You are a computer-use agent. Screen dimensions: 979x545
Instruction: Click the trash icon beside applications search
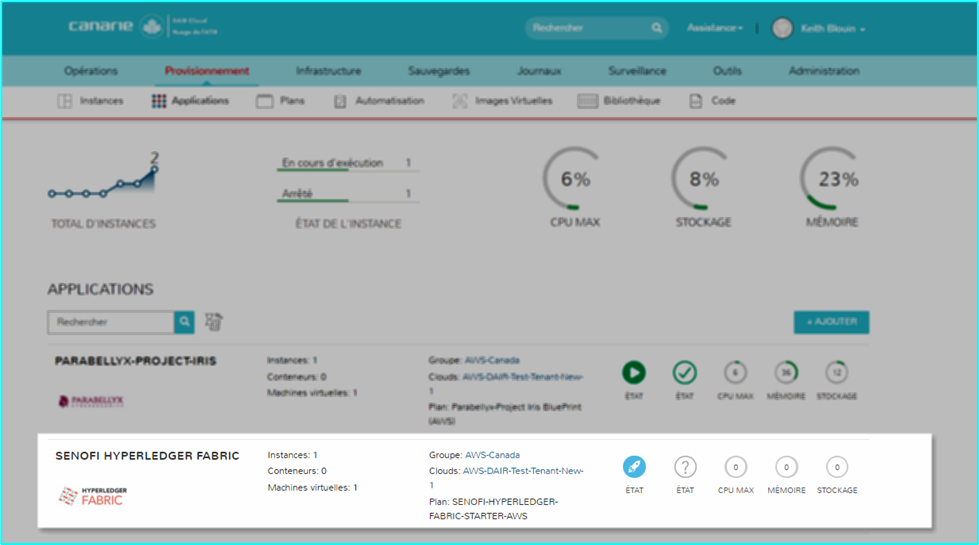click(213, 322)
